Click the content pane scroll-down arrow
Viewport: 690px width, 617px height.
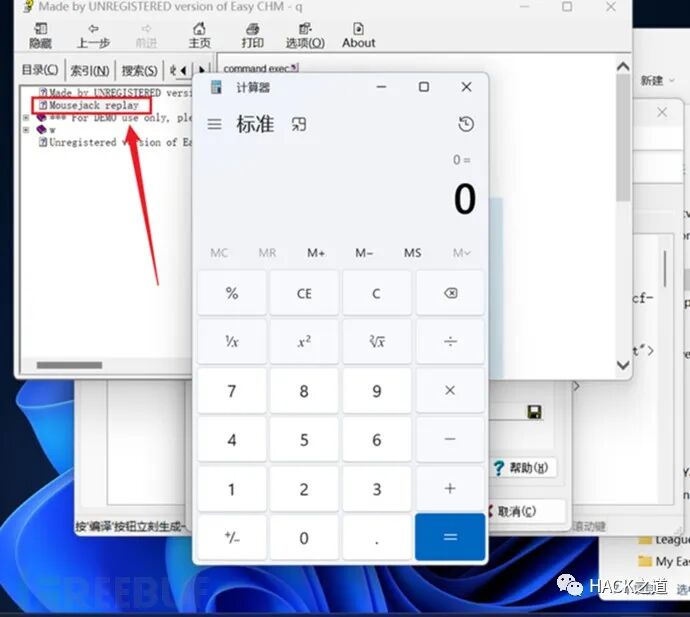click(623, 364)
